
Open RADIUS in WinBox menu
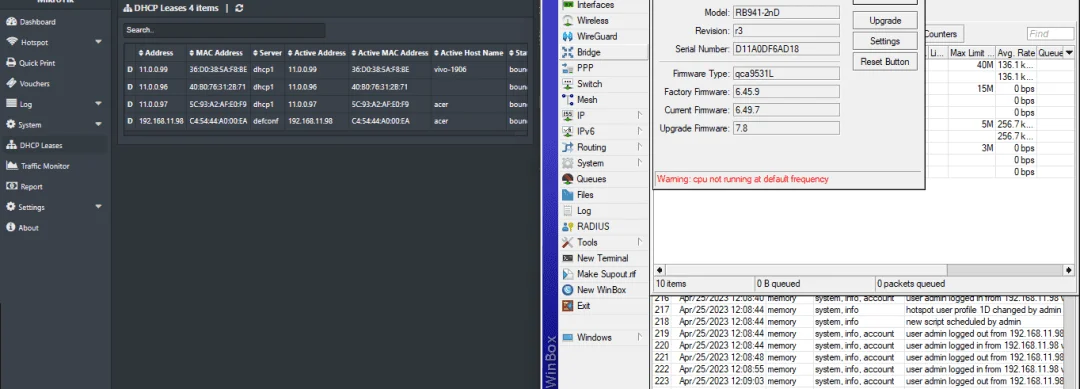(x=592, y=227)
